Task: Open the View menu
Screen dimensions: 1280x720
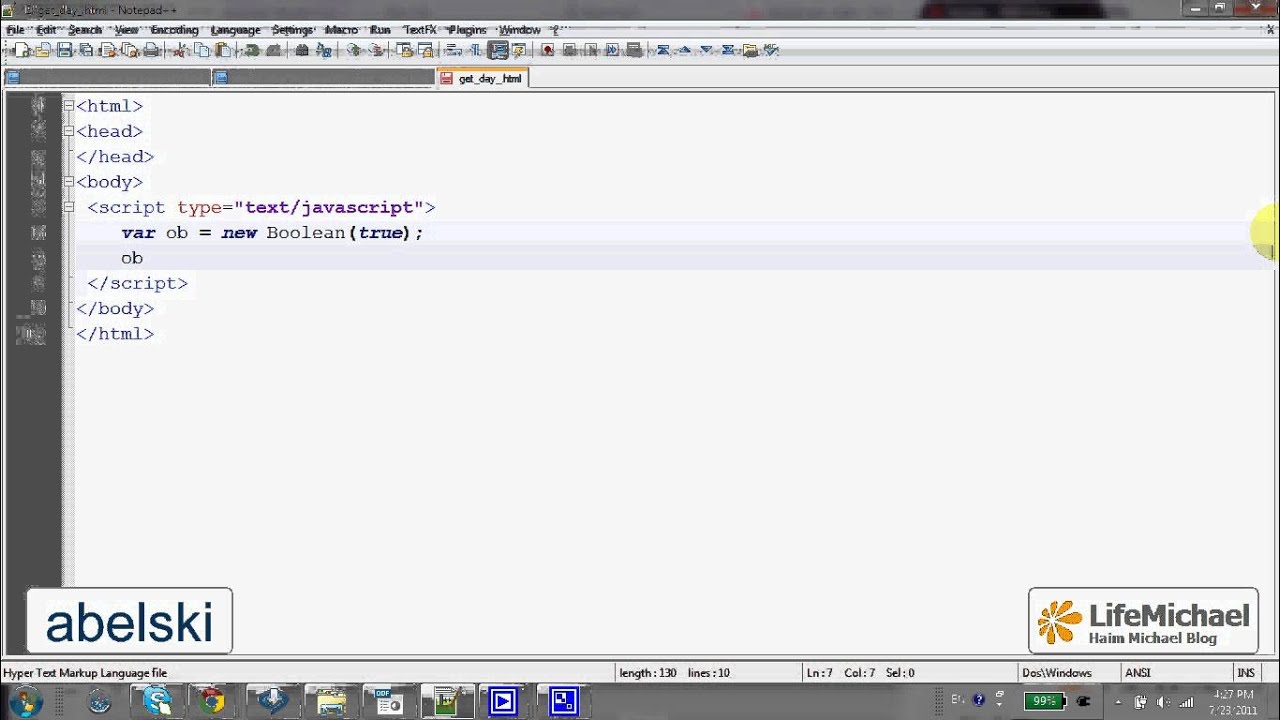Action: 126,30
